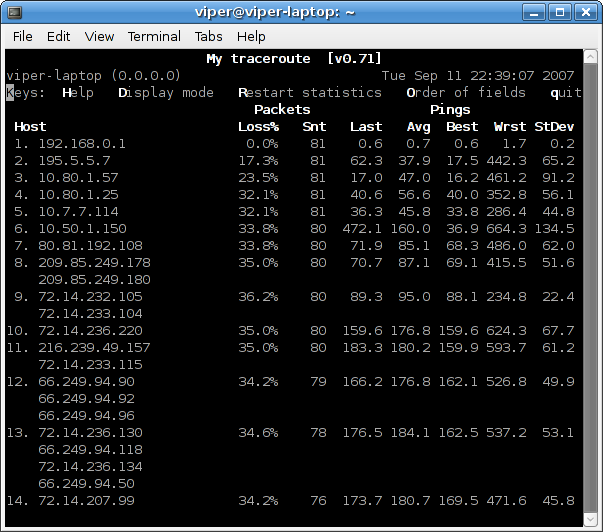Click the 17.3% loss value
Viewport: 603px width, 532px height.
258,161
